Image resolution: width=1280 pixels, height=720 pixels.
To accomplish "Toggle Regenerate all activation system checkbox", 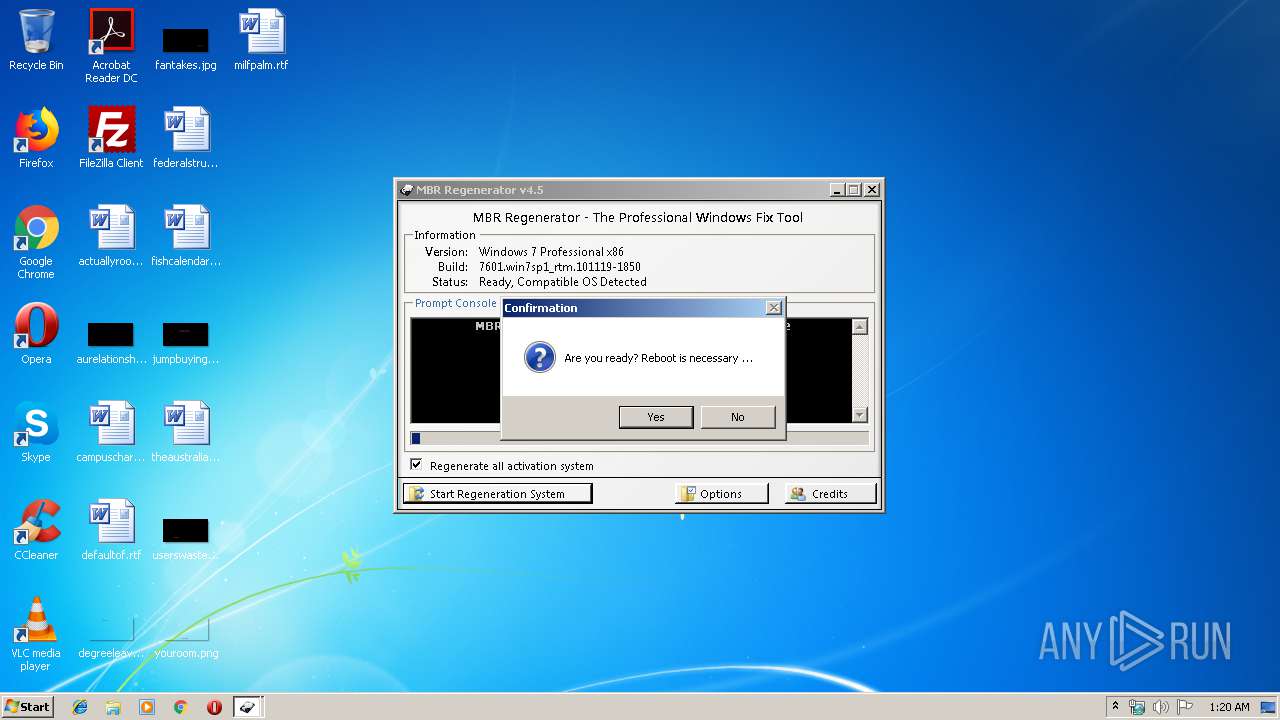I will point(416,465).
